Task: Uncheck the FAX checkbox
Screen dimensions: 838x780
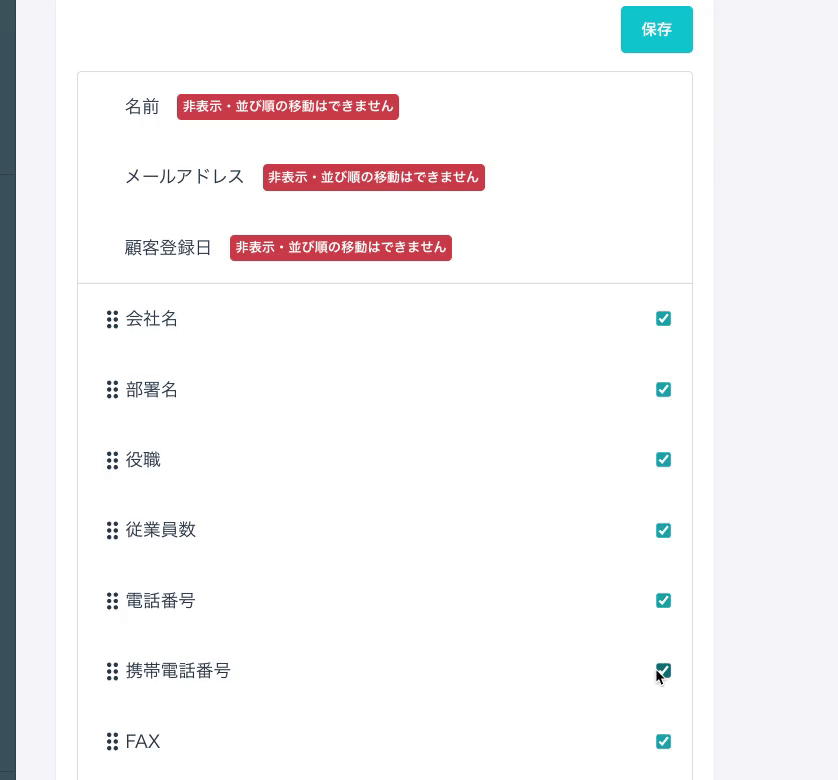Action: pyautogui.click(x=663, y=742)
